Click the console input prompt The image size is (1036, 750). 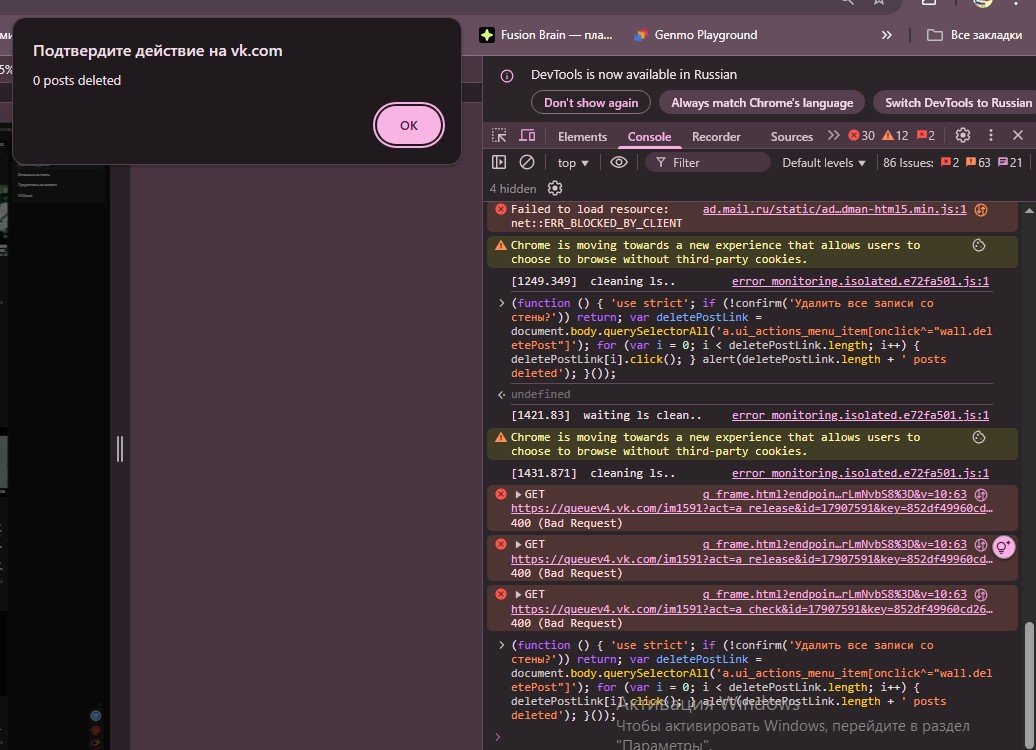(753, 737)
